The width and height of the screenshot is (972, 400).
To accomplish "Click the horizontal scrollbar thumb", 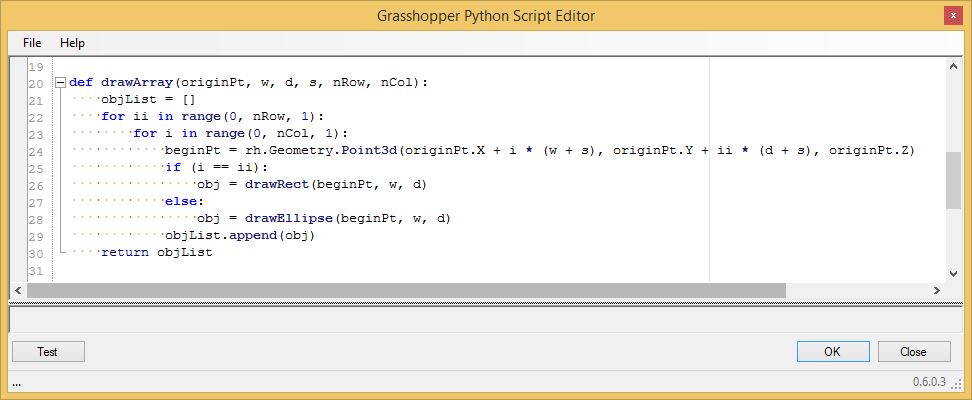I will click(x=406, y=290).
